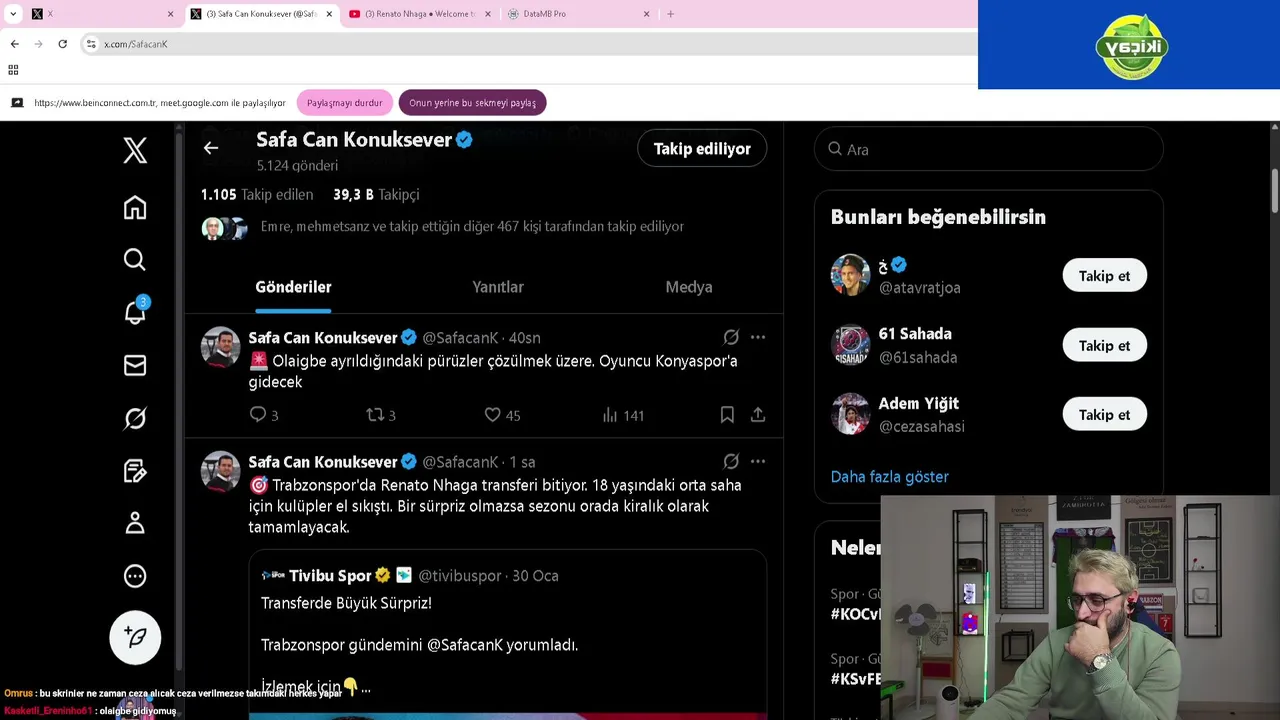1280x720 pixels.
Task: Open Grok icon in left sidebar
Action: click(x=135, y=418)
